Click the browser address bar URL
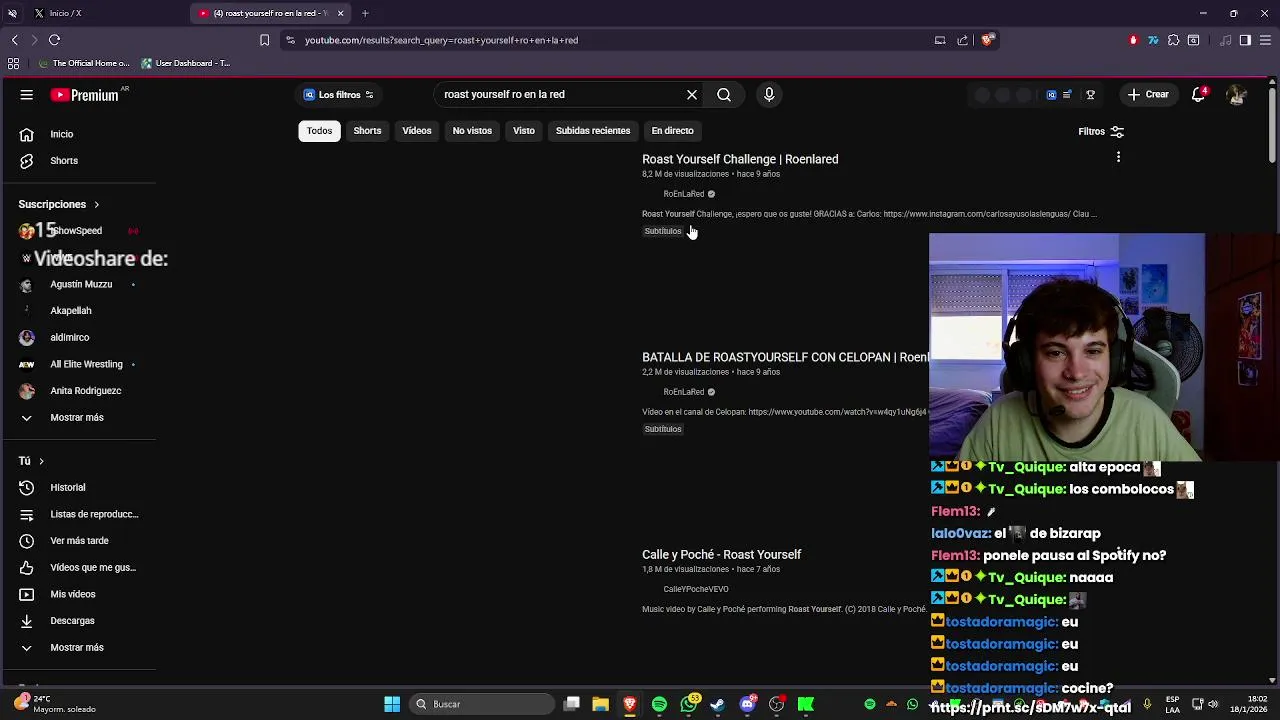The image size is (1280, 720). [x=441, y=40]
